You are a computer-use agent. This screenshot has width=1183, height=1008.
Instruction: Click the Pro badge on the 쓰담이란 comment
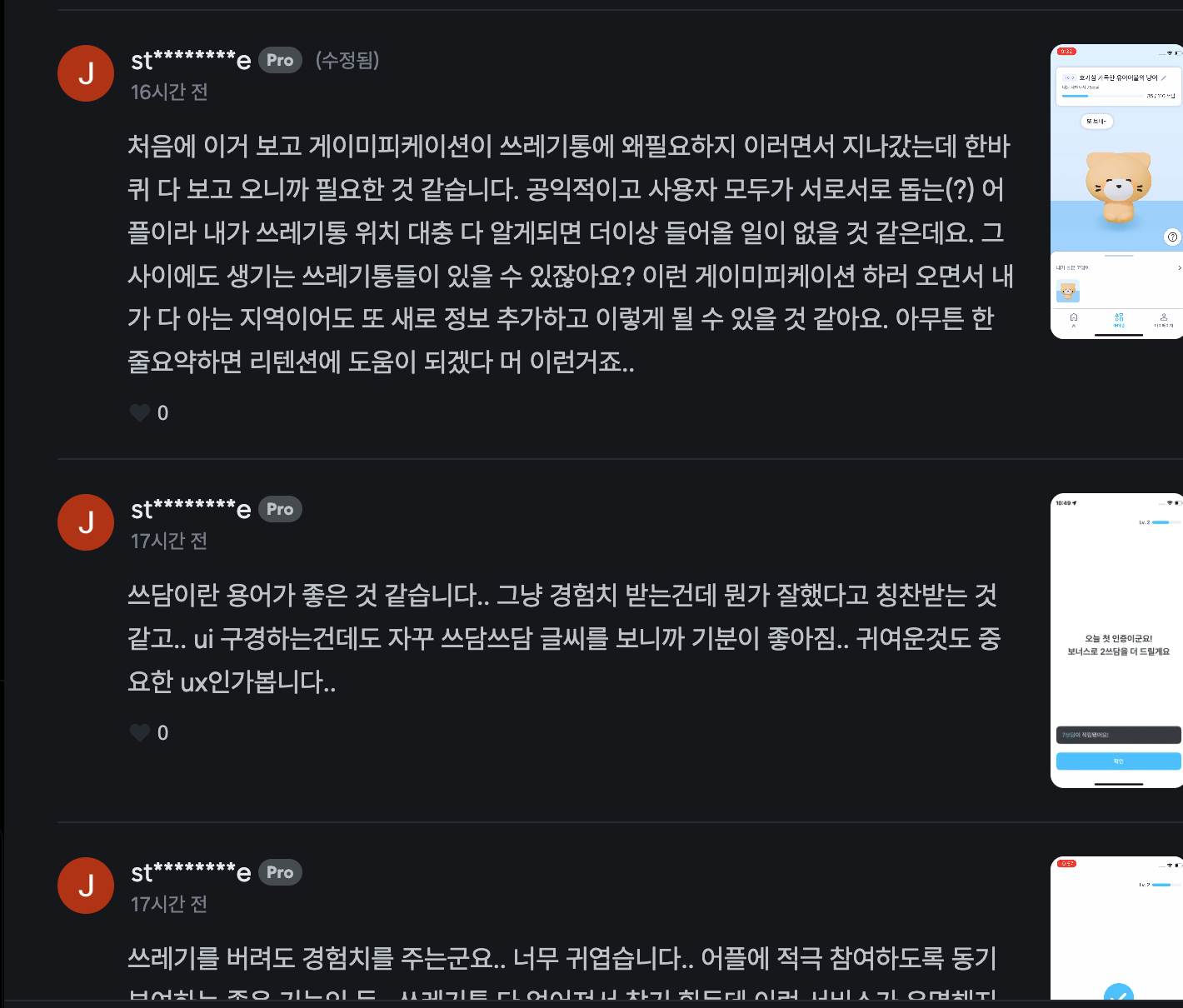coord(280,509)
